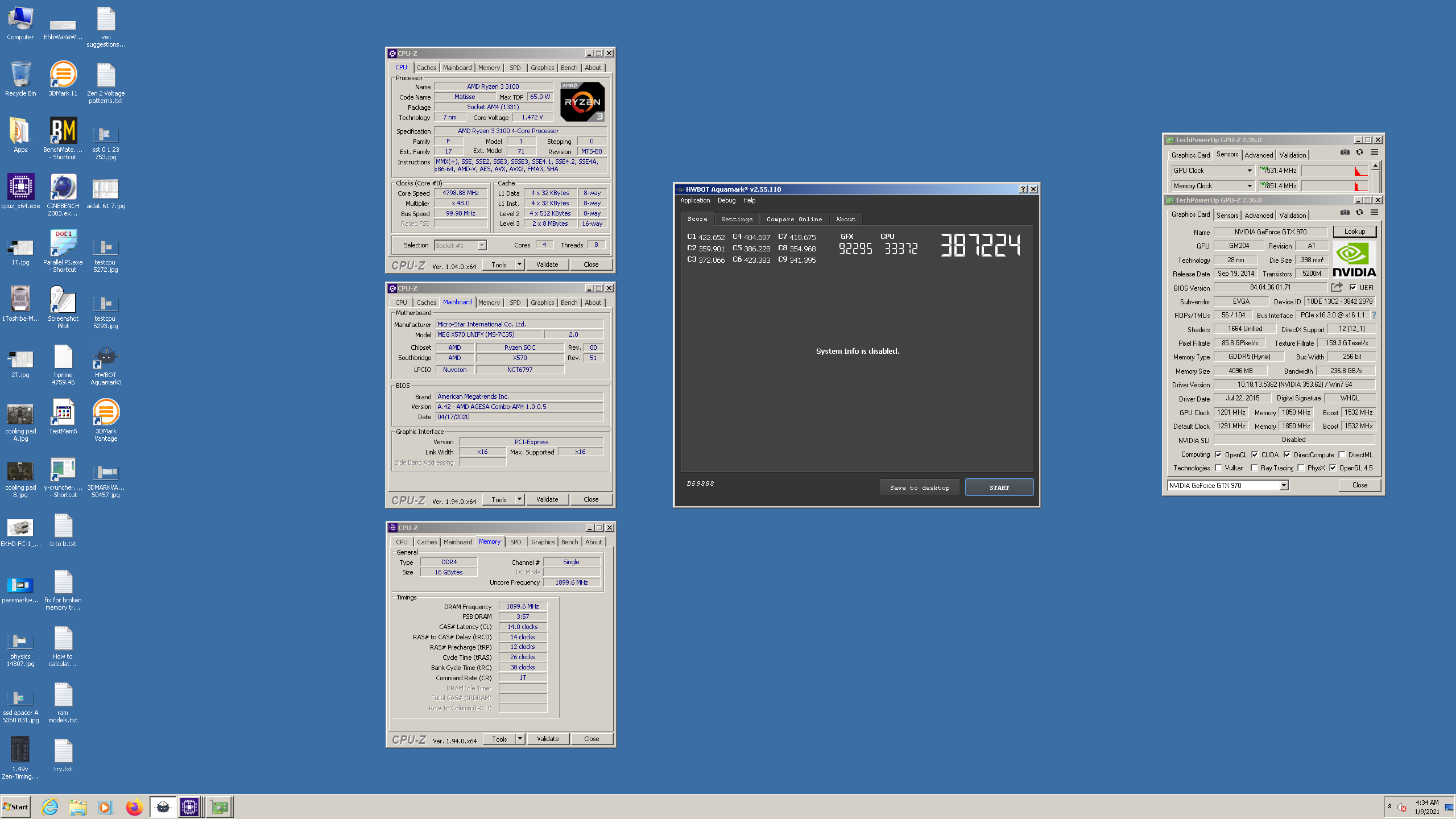Open Graphics tab in Memory CPU-Z window
Image resolution: width=1456 pixels, height=819 pixels.
pyautogui.click(x=543, y=542)
